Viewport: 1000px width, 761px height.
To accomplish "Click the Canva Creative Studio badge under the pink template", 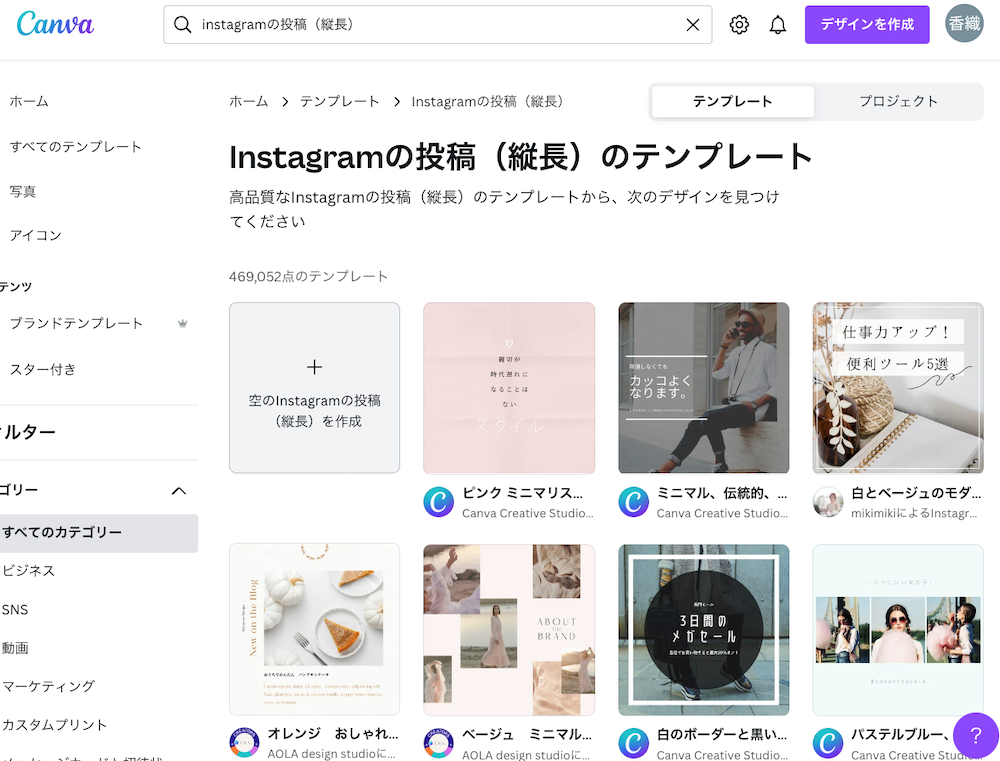I will [x=438, y=503].
